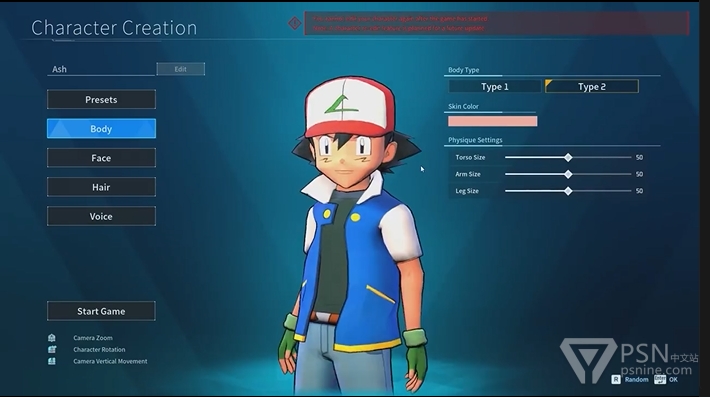The width and height of the screenshot is (710, 397).
Task: Switch to the Face category
Action: pyautogui.click(x=101, y=158)
